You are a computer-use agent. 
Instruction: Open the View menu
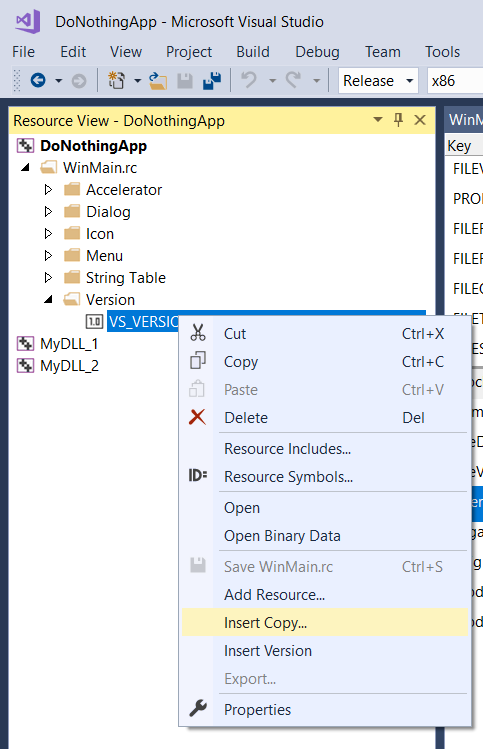[x=126, y=52]
